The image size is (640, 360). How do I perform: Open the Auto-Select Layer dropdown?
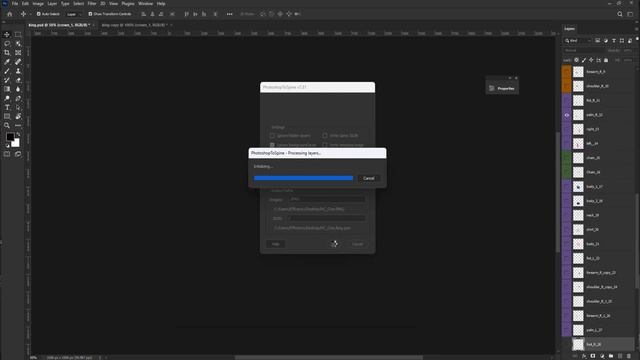(74, 14)
